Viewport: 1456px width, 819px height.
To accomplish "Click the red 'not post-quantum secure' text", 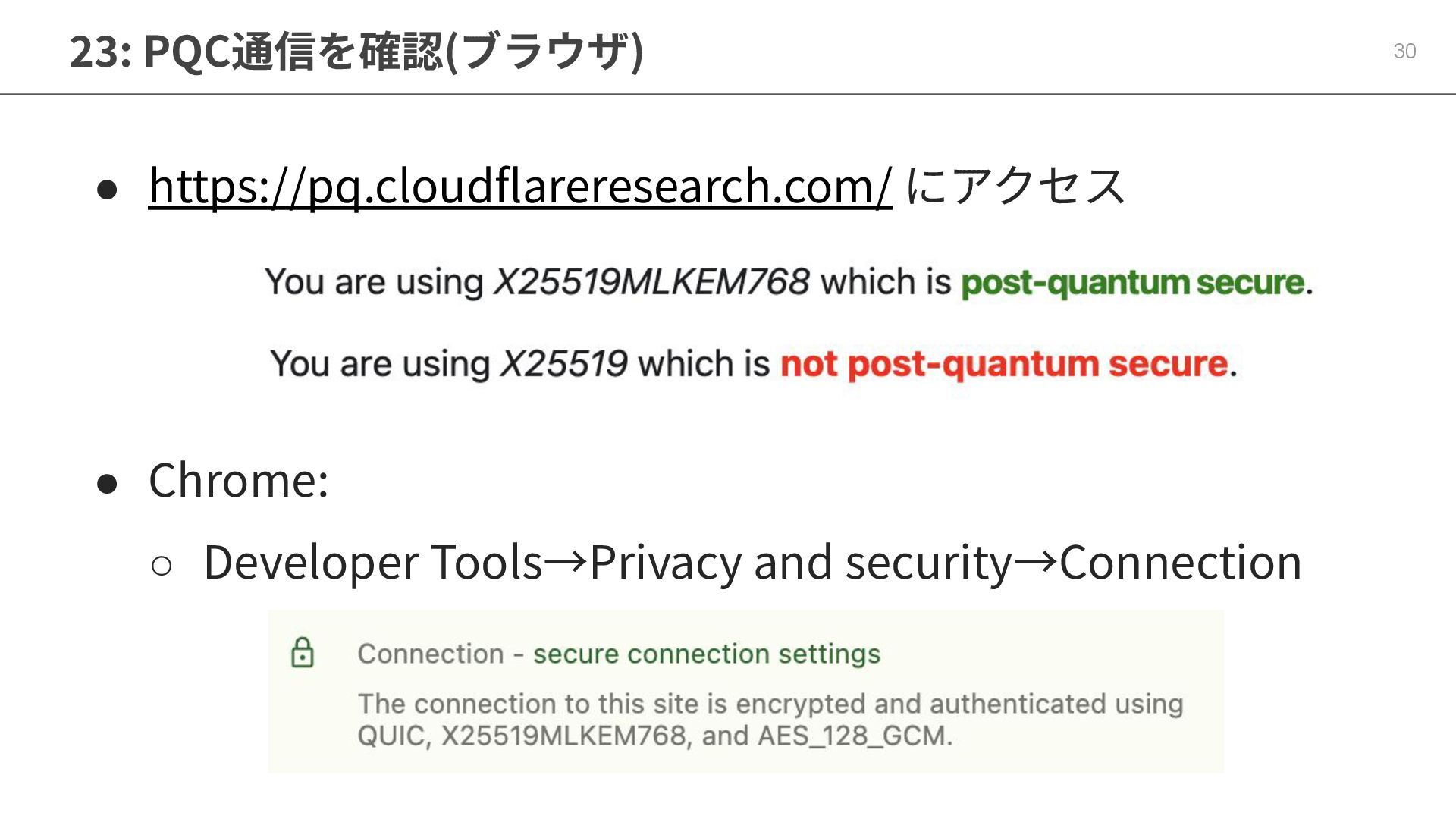I will pos(1004,364).
